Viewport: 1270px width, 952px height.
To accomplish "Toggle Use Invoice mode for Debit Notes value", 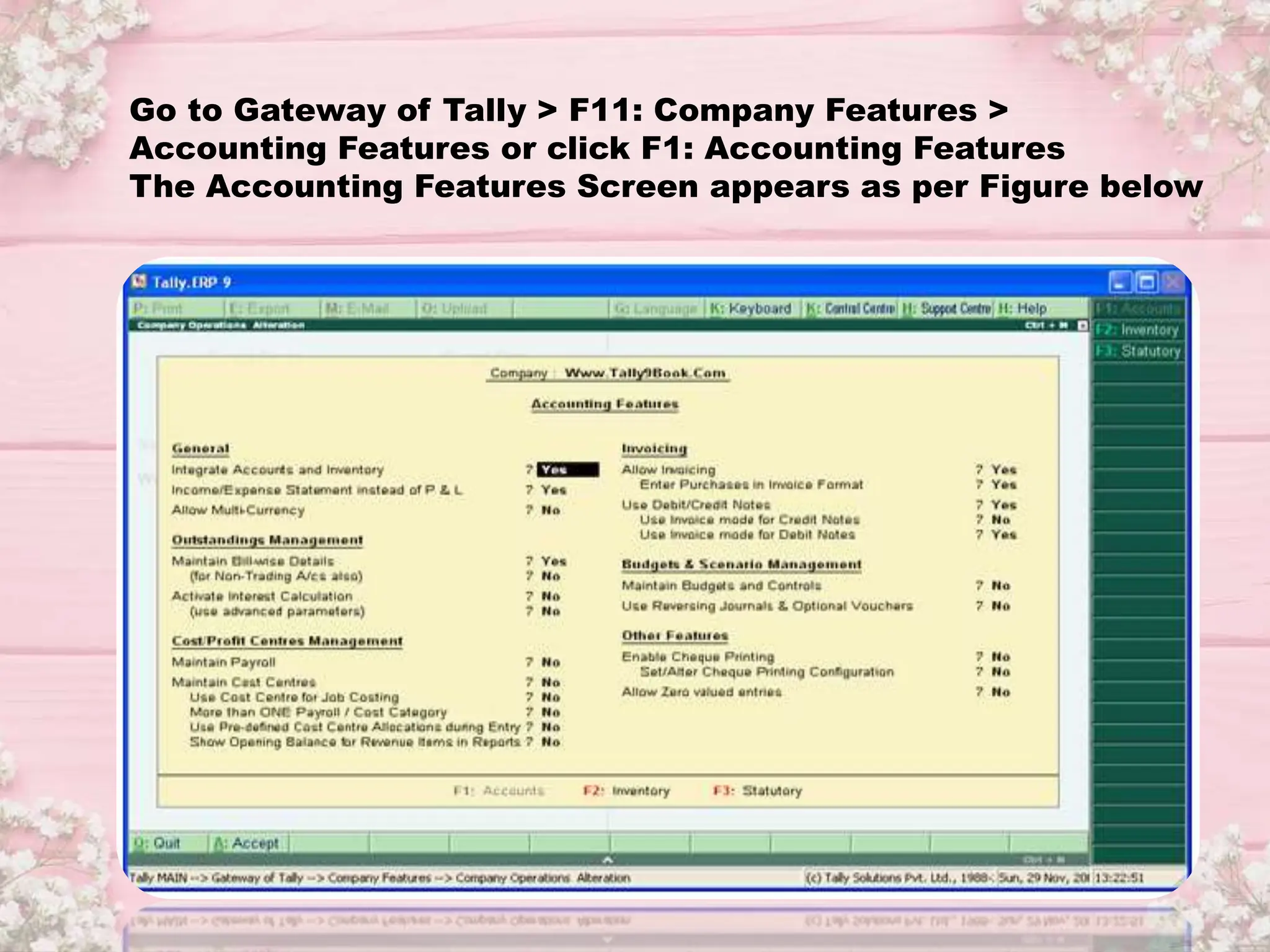I will click(1003, 535).
